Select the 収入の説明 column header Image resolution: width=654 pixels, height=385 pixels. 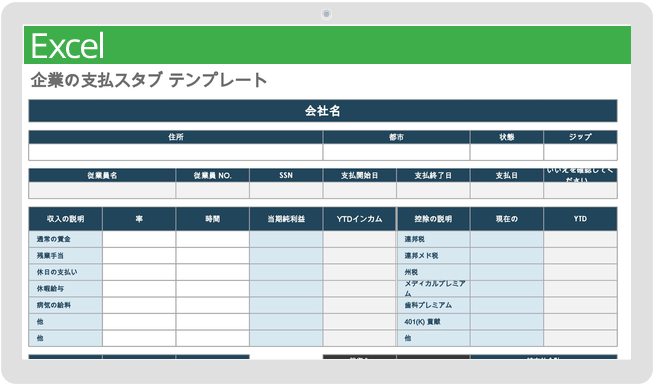pyautogui.click(x=65, y=219)
